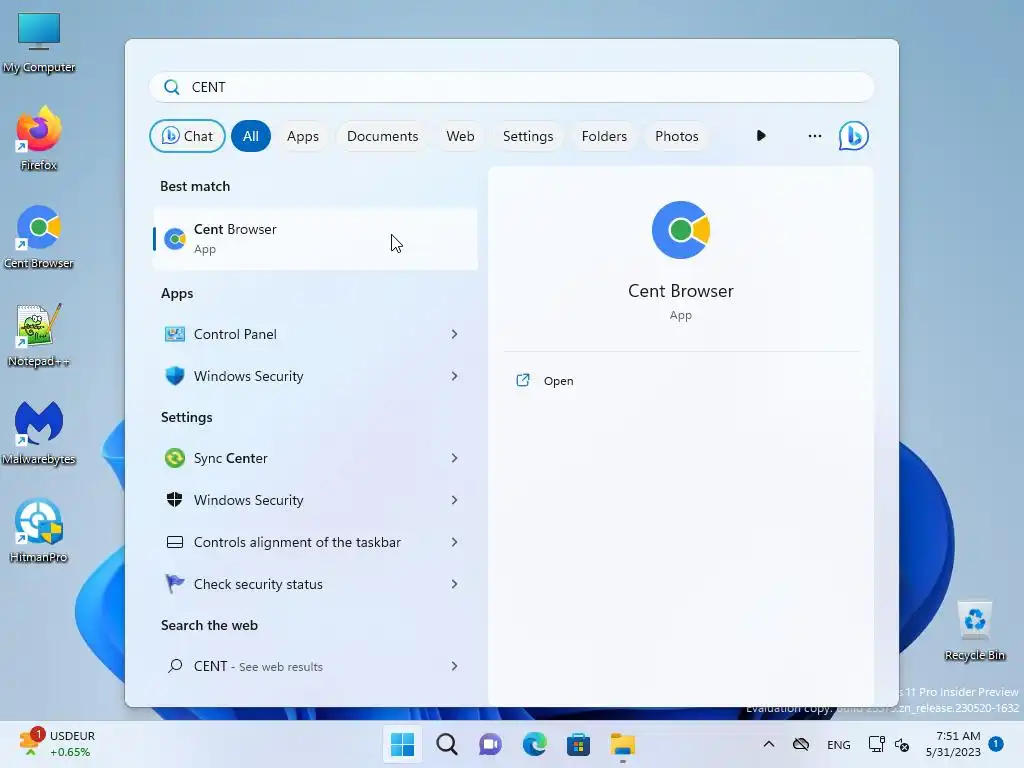Open Sync Center settings result
1024x768 pixels.
click(315, 458)
